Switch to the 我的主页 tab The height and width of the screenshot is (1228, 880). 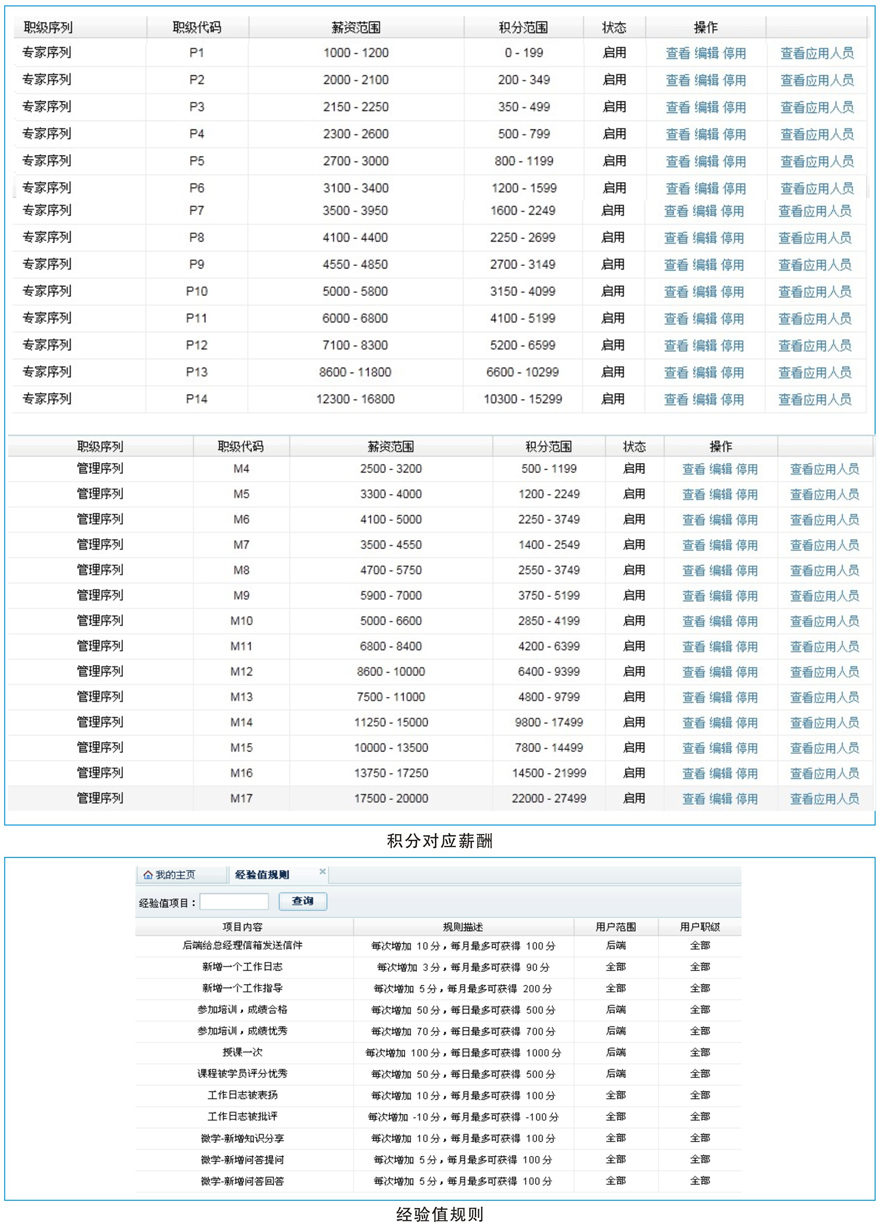pyautogui.click(x=174, y=875)
